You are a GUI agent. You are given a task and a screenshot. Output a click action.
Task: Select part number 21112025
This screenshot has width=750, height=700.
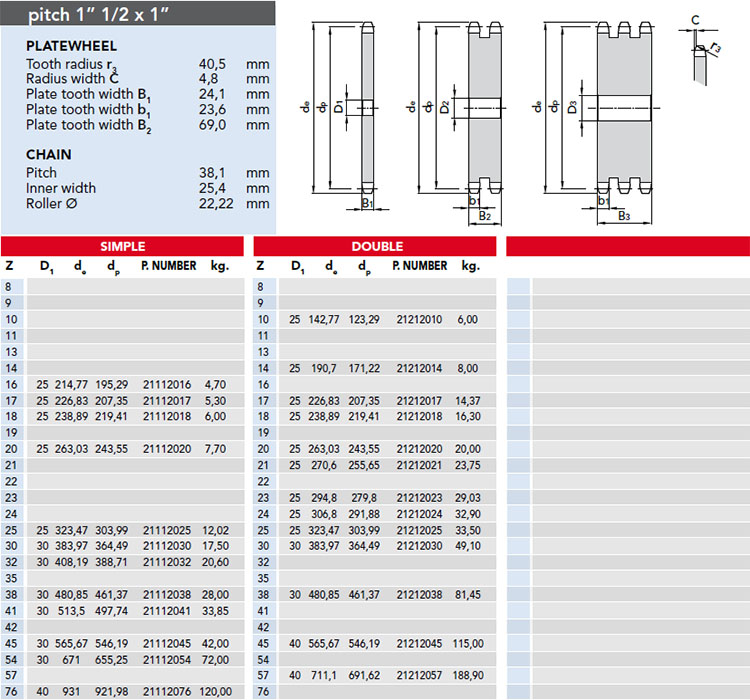pyautogui.click(x=167, y=530)
